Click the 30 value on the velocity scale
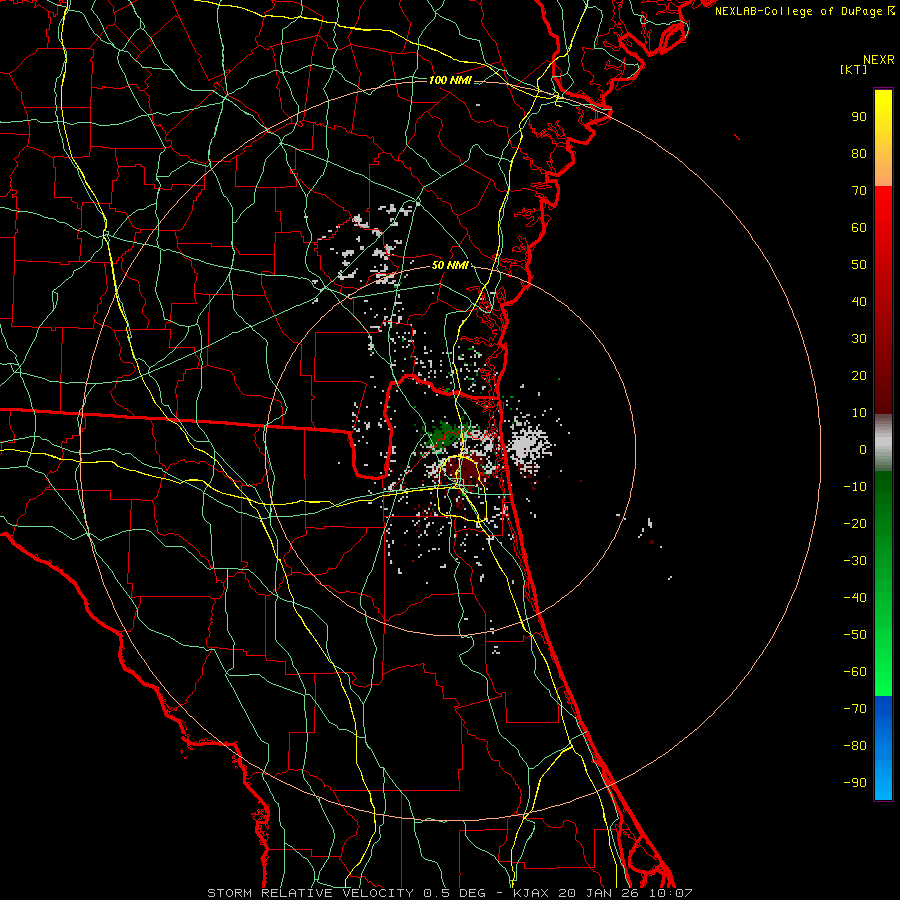 tap(859, 339)
